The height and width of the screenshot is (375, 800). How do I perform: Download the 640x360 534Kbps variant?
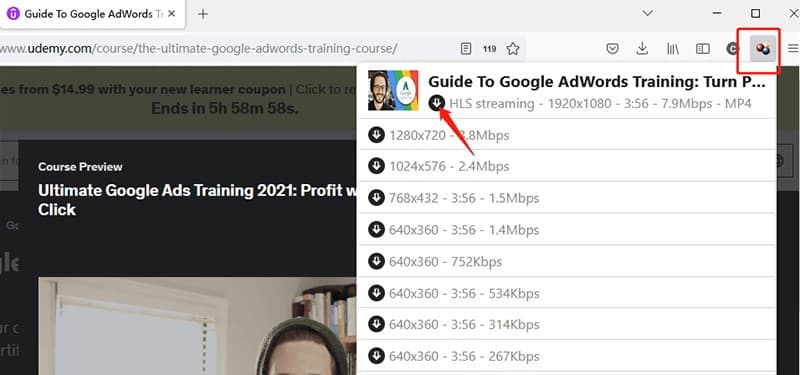click(376, 293)
